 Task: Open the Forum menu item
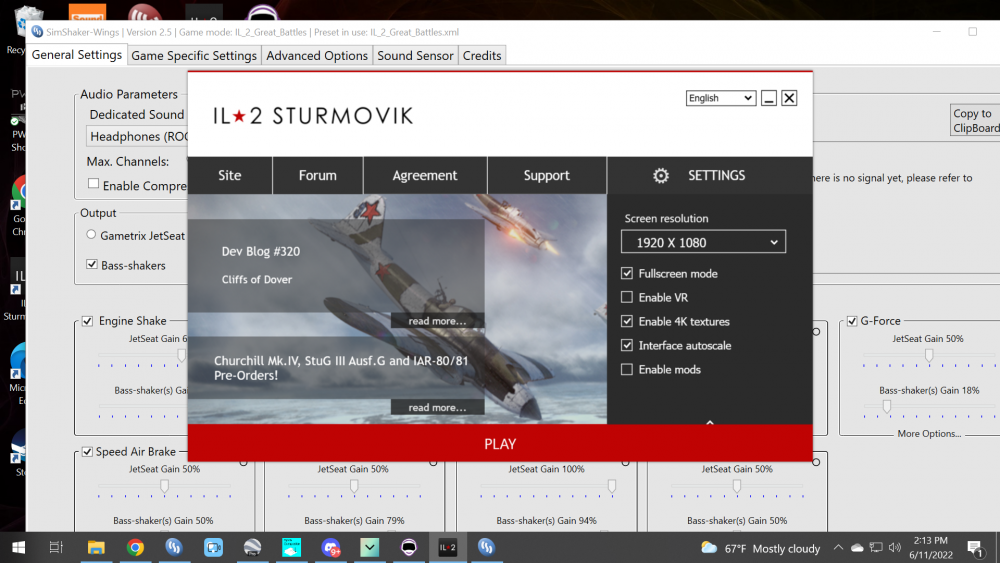pos(317,175)
